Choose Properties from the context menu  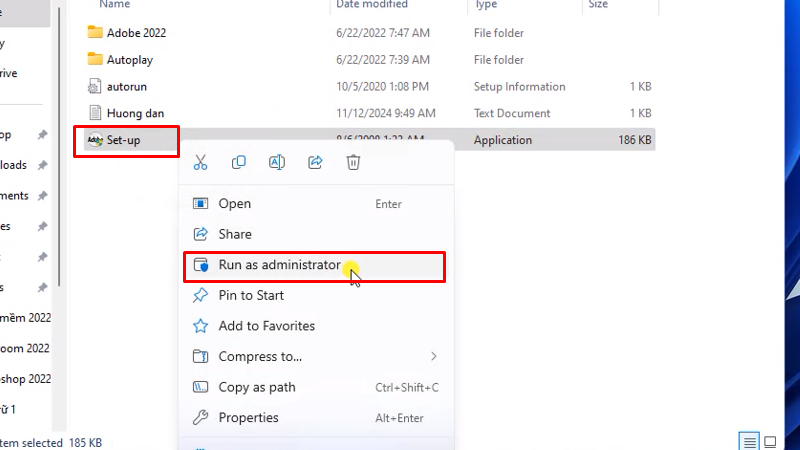tap(248, 417)
